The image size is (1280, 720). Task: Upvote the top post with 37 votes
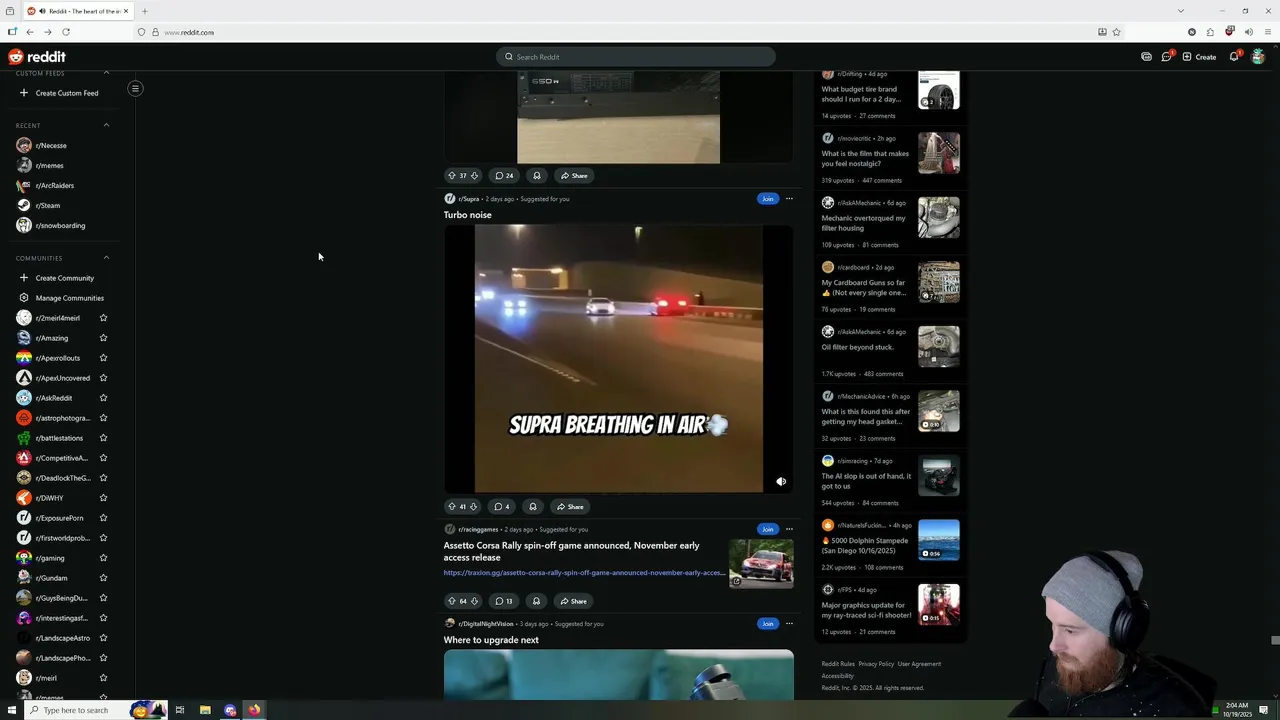[x=451, y=176]
